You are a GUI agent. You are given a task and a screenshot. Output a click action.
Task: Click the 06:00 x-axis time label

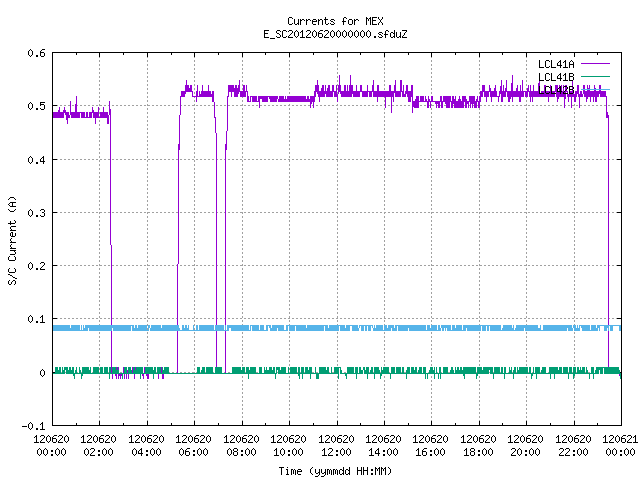pyautogui.click(x=193, y=452)
